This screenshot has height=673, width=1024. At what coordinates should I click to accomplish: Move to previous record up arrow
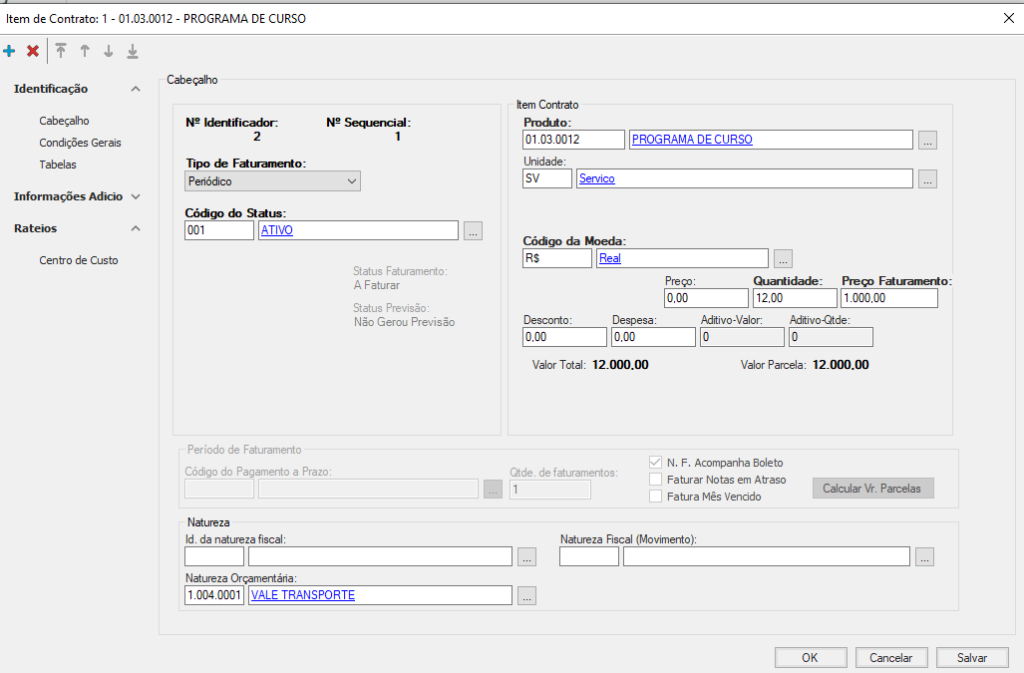[x=85, y=51]
